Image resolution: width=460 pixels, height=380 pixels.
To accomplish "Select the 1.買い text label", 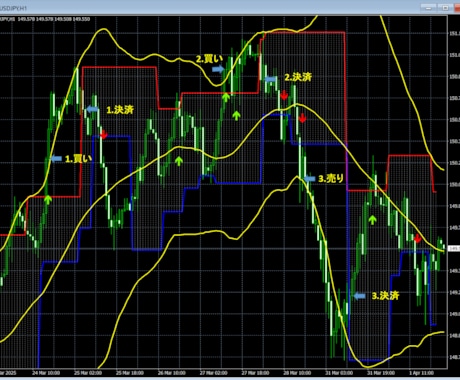I will (x=78, y=159).
